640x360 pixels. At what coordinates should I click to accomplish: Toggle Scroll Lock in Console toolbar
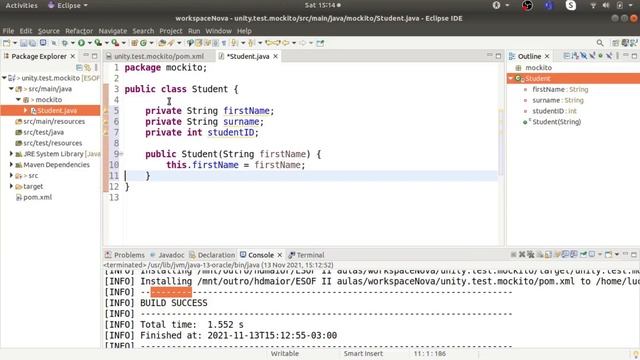coord(548,255)
